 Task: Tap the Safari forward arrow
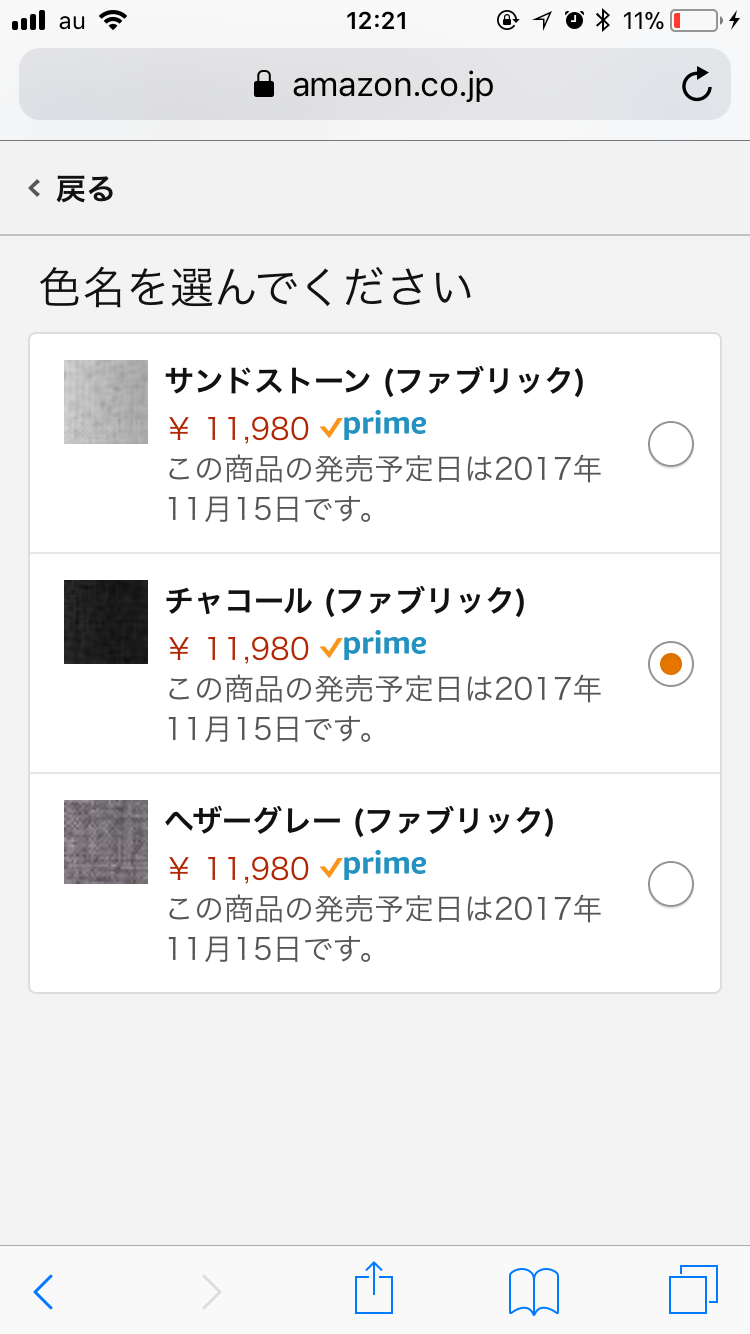tap(211, 1292)
